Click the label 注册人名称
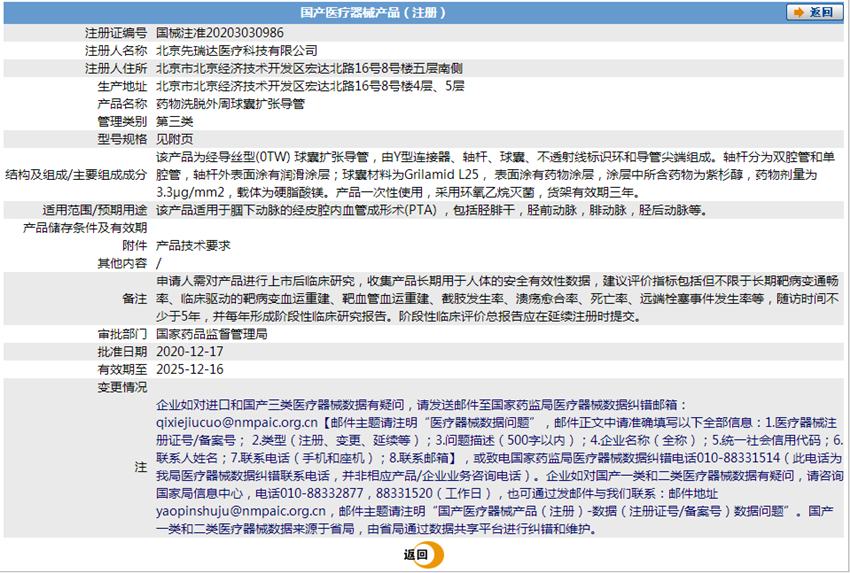The width and height of the screenshot is (850, 573). click(x=116, y=51)
